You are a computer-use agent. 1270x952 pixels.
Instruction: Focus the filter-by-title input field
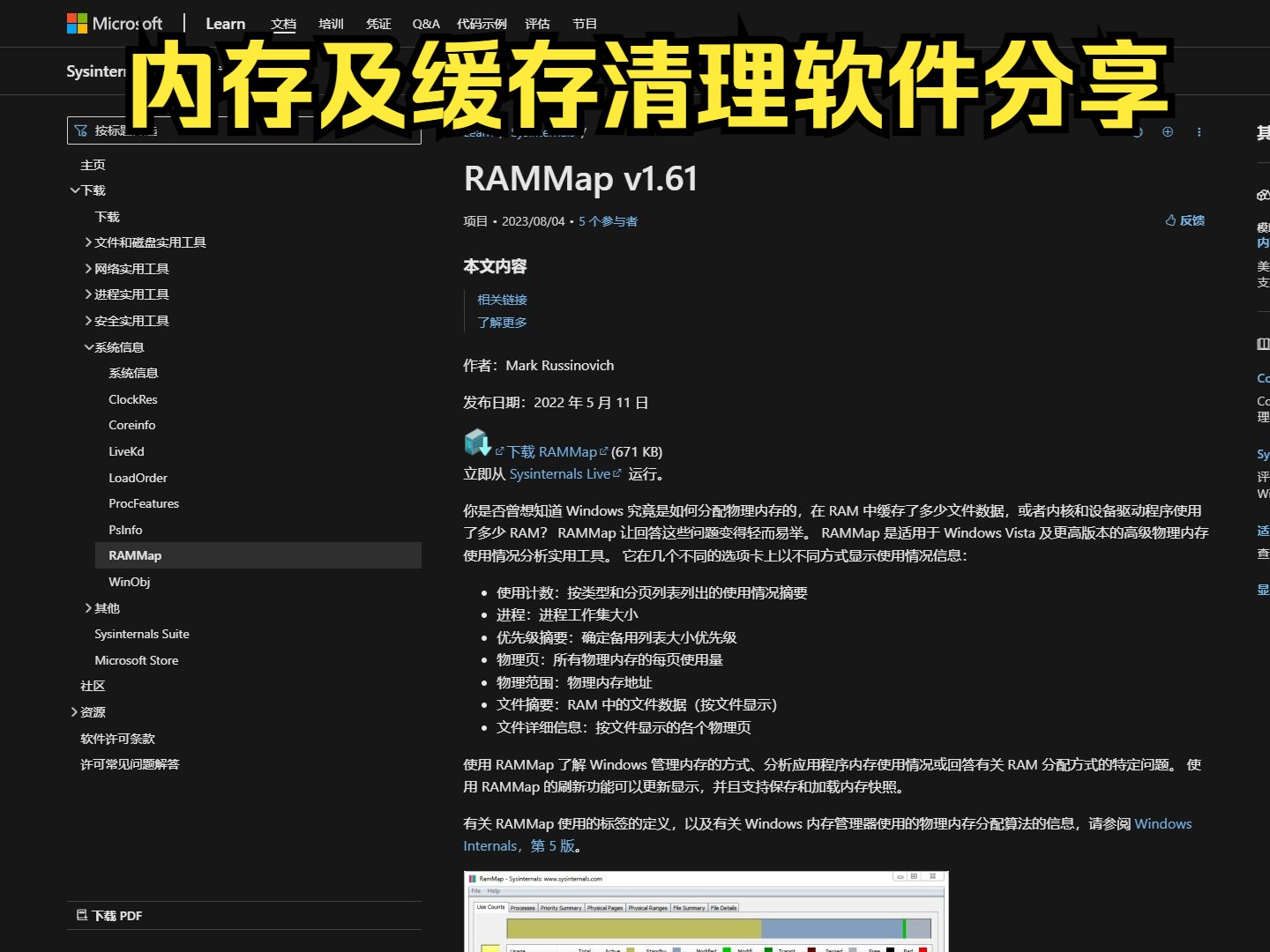244,130
